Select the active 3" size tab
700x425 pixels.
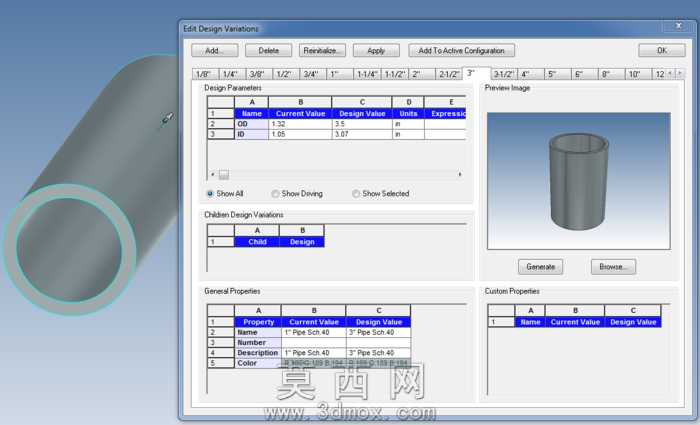coord(476,73)
